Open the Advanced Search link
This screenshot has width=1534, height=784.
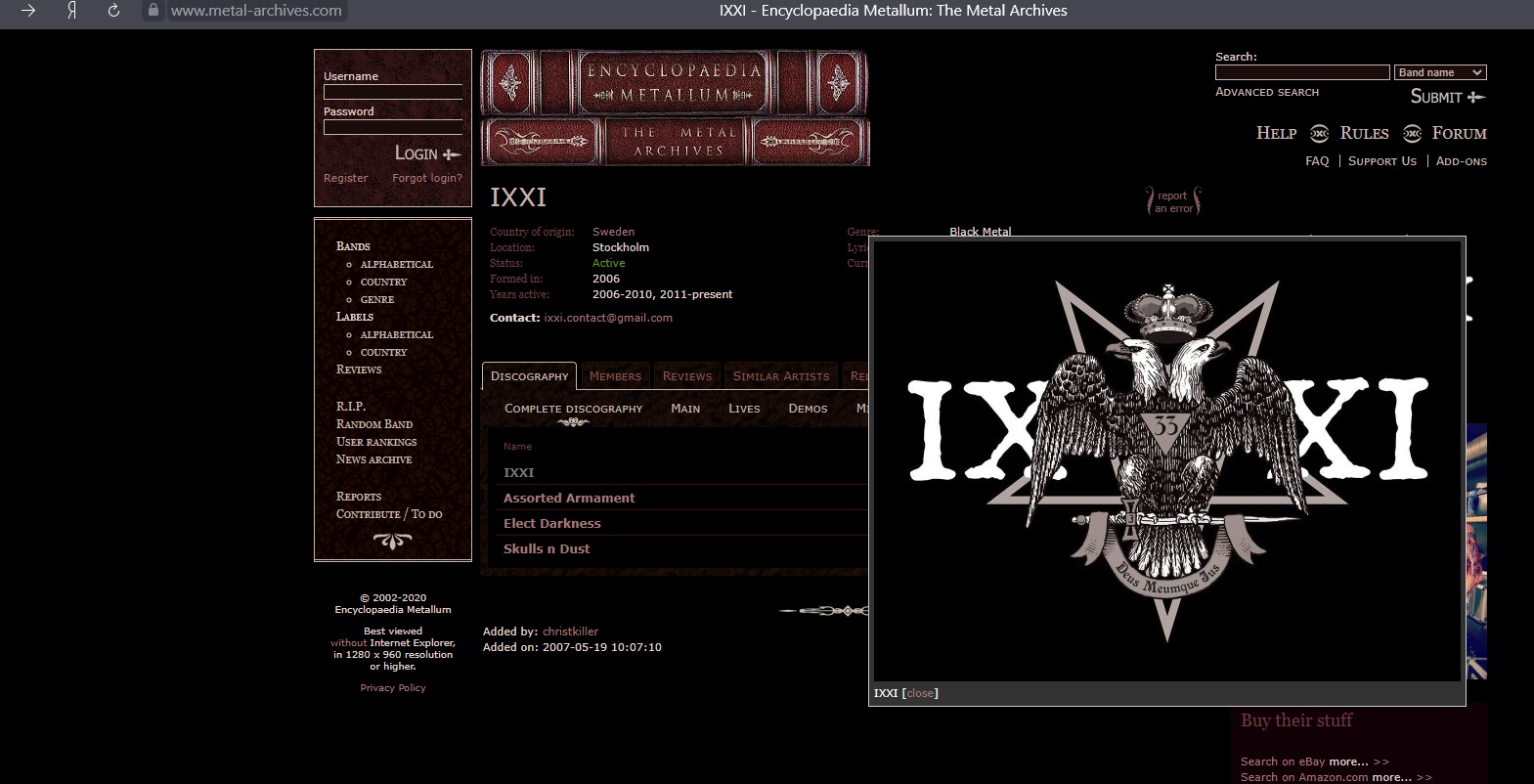pos(1267,92)
